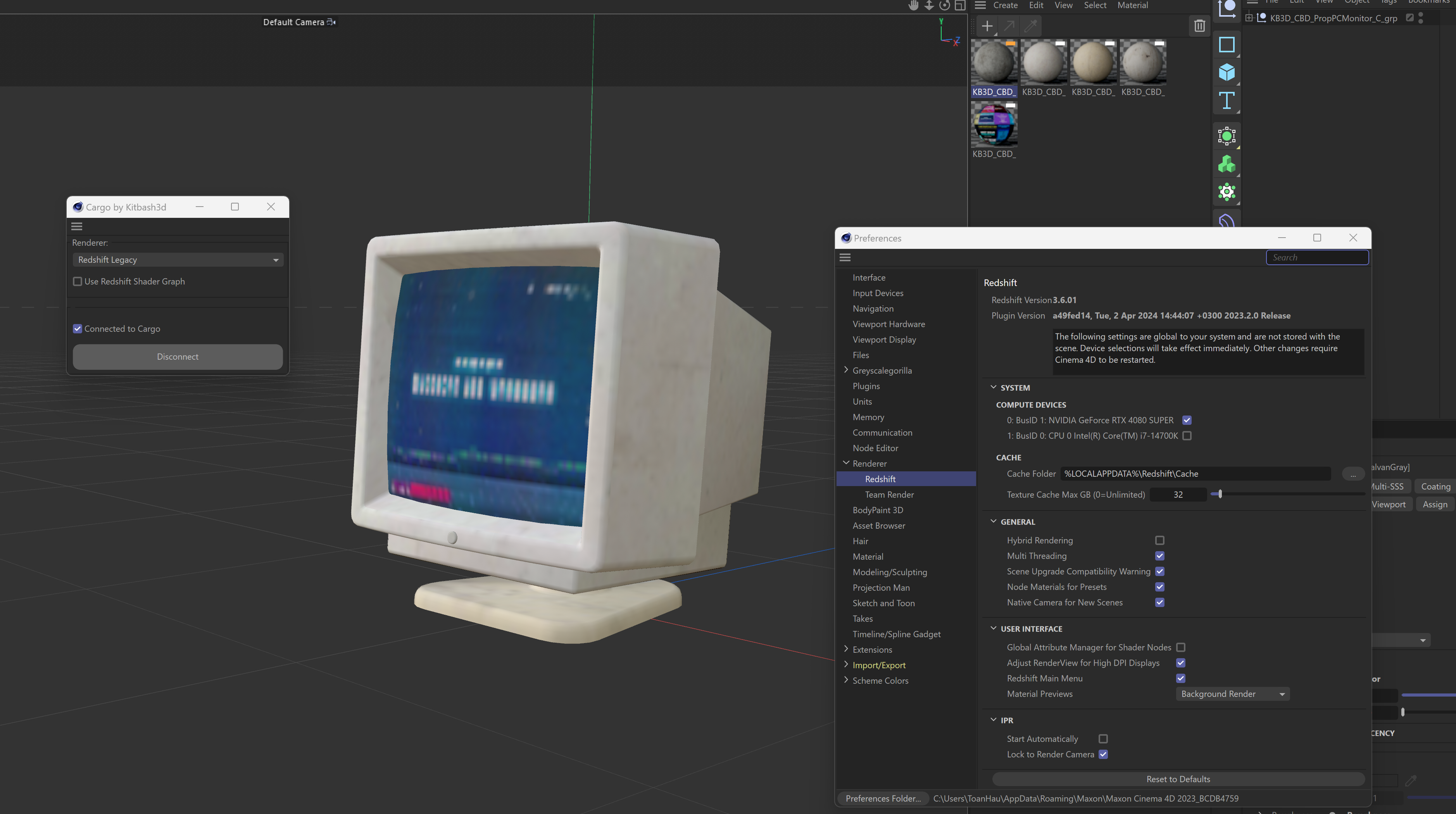
Task: Click Reset to Defaults button
Action: pyautogui.click(x=1178, y=779)
